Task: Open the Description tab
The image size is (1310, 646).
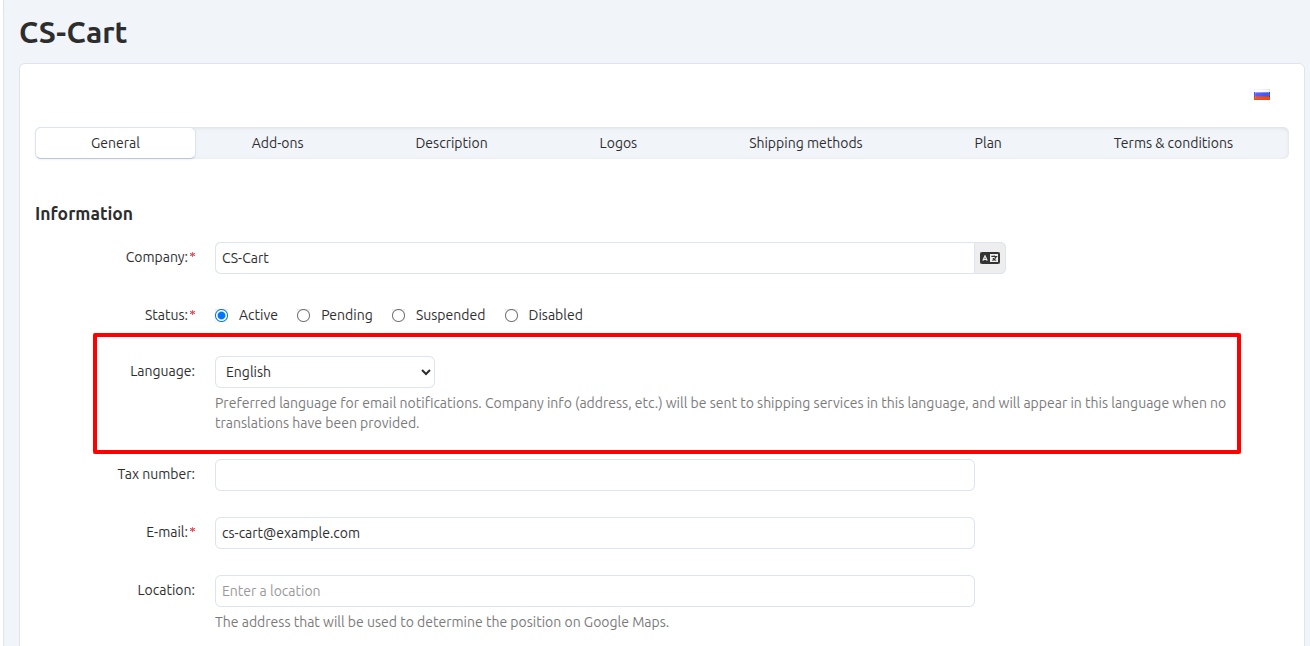Action: (x=452, y=143)
